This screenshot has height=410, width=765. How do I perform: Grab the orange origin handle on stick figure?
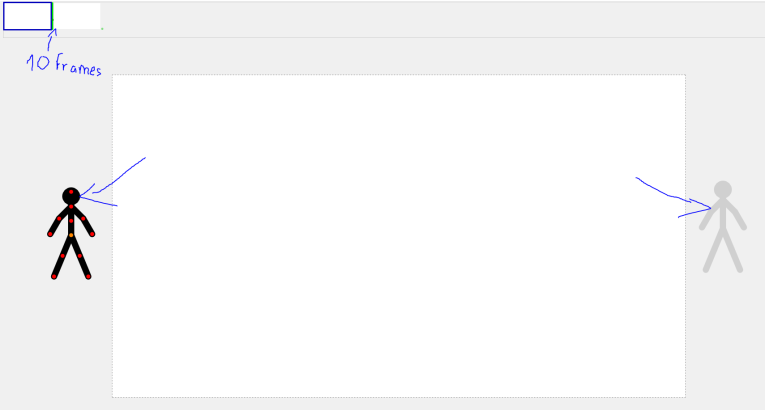coord(71,235)
